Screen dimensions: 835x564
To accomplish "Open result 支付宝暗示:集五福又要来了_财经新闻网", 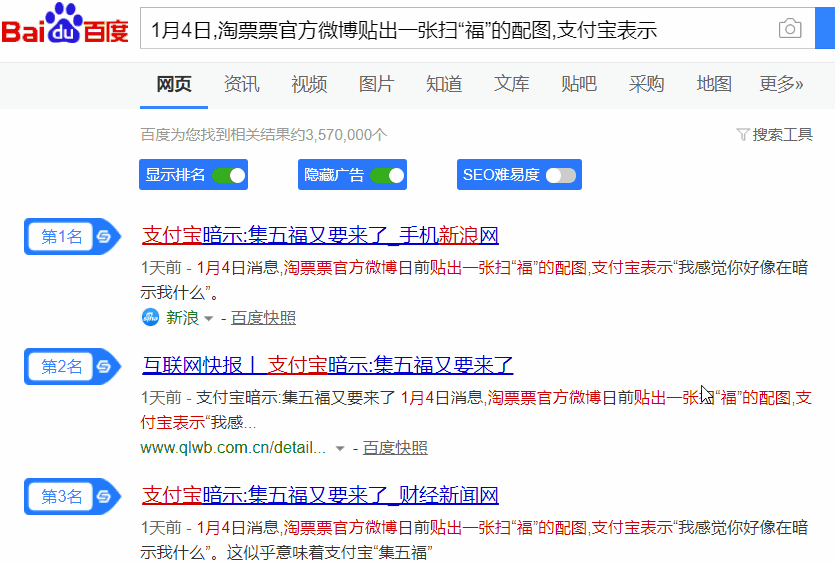I will click(320, 495).
